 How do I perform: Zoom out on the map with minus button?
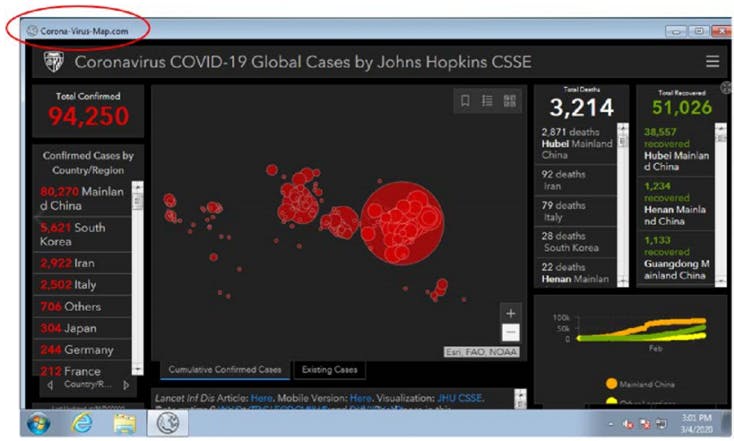[511, 332]
